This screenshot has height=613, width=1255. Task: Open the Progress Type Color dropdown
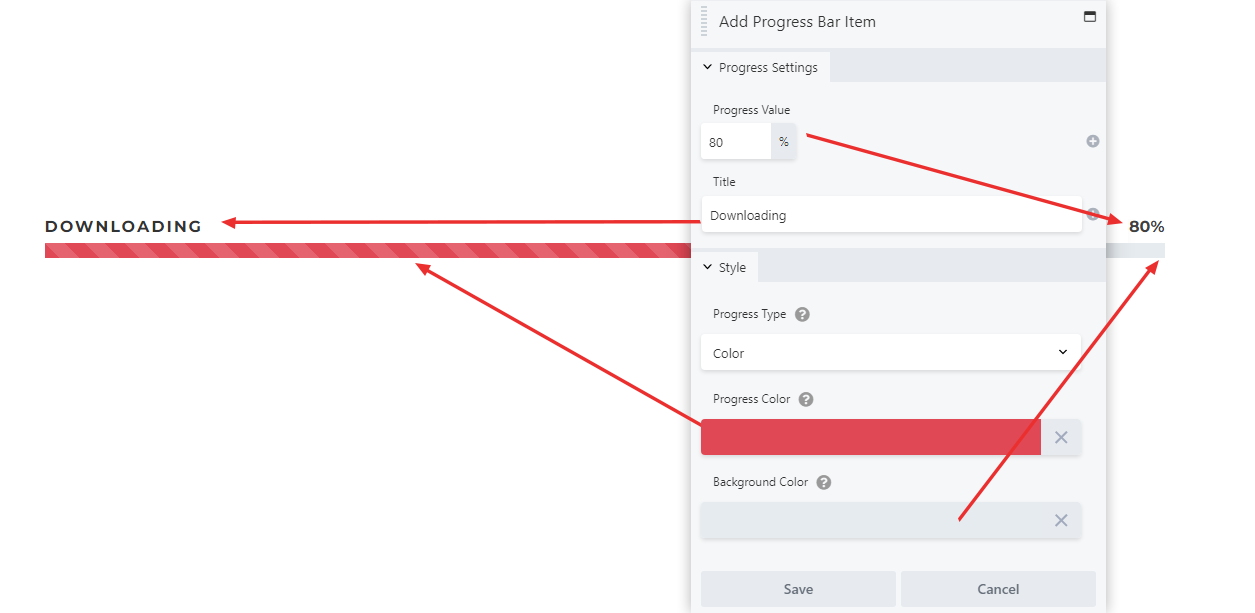[891, 352]
